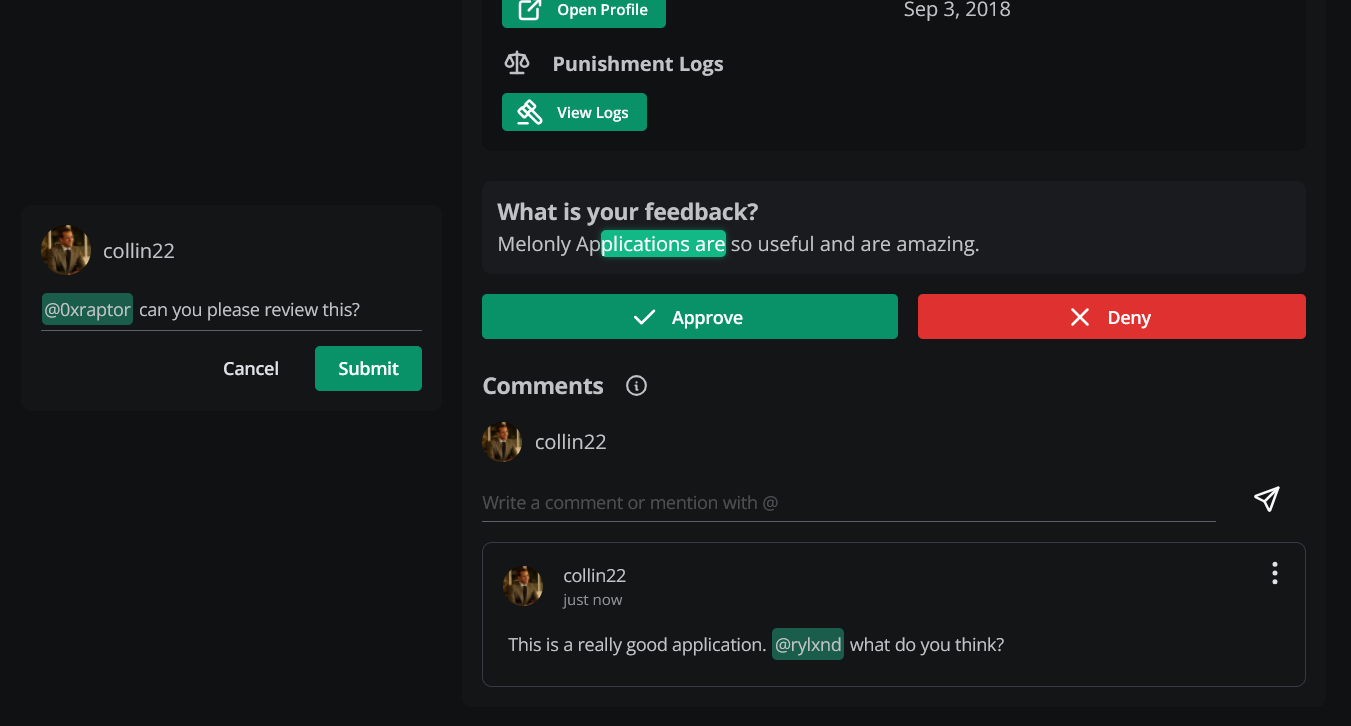Viewport: 1351px width, 726px height.
Task: Click collin22's avatar above the comment box
Action: click(502, 441)
